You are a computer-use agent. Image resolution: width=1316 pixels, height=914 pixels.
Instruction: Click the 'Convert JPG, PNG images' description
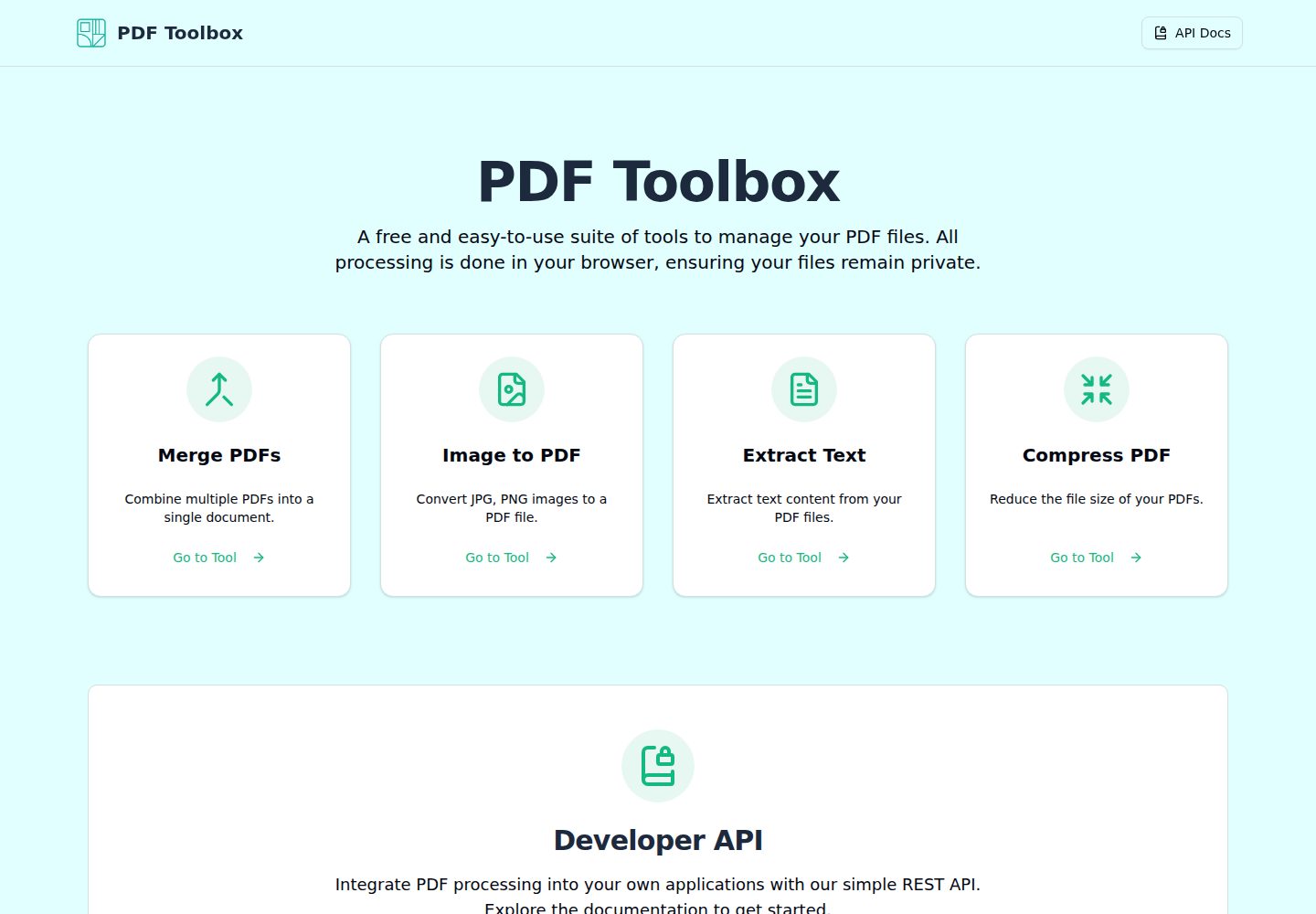pyautogui.click(x=512, y=508)
